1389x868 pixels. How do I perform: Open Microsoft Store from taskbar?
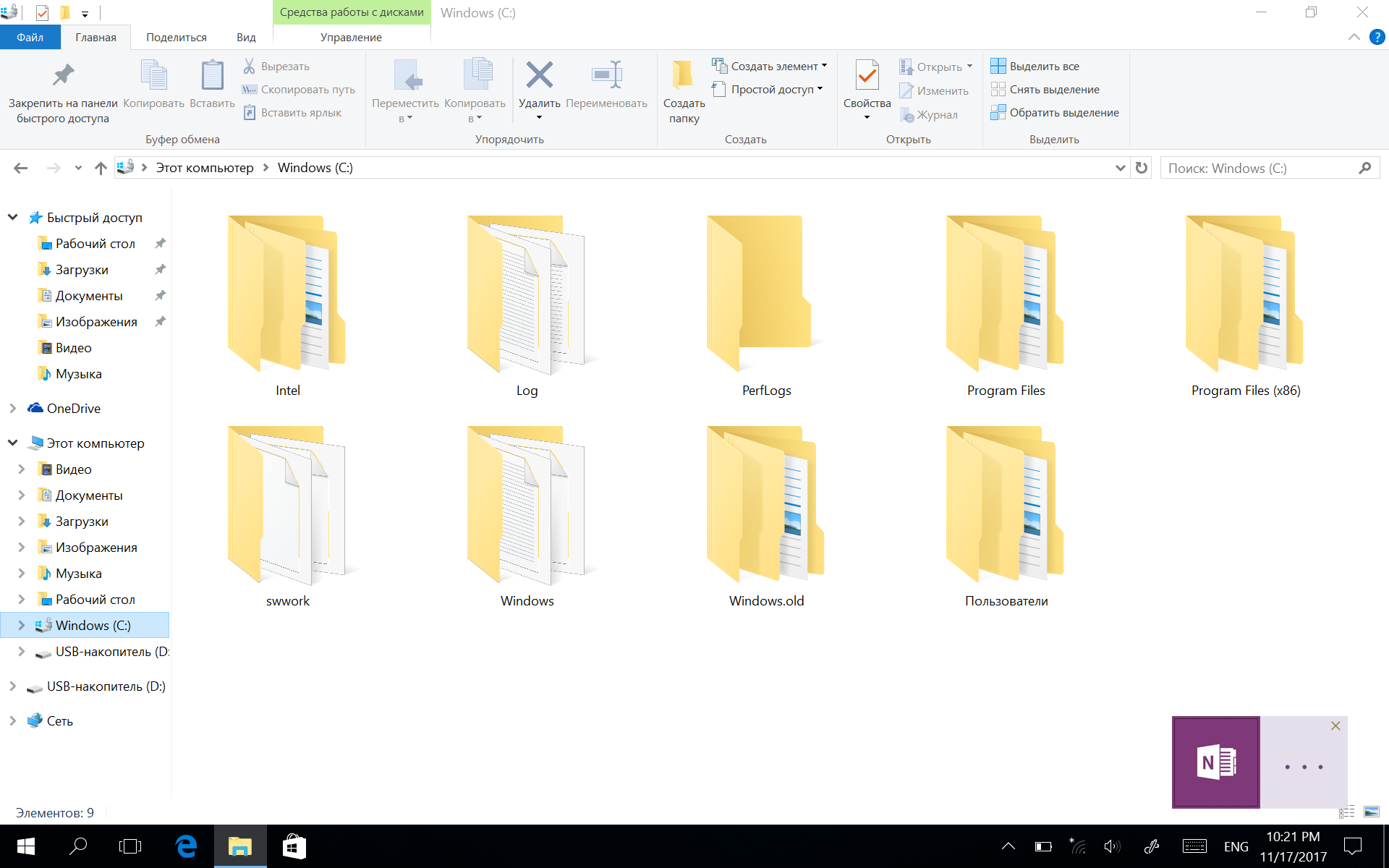pyautogui.click(x=294, y=846)
